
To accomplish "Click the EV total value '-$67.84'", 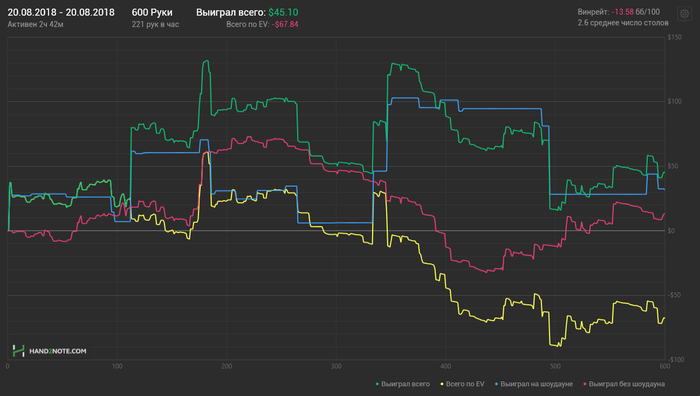I will tap(285, 24).
